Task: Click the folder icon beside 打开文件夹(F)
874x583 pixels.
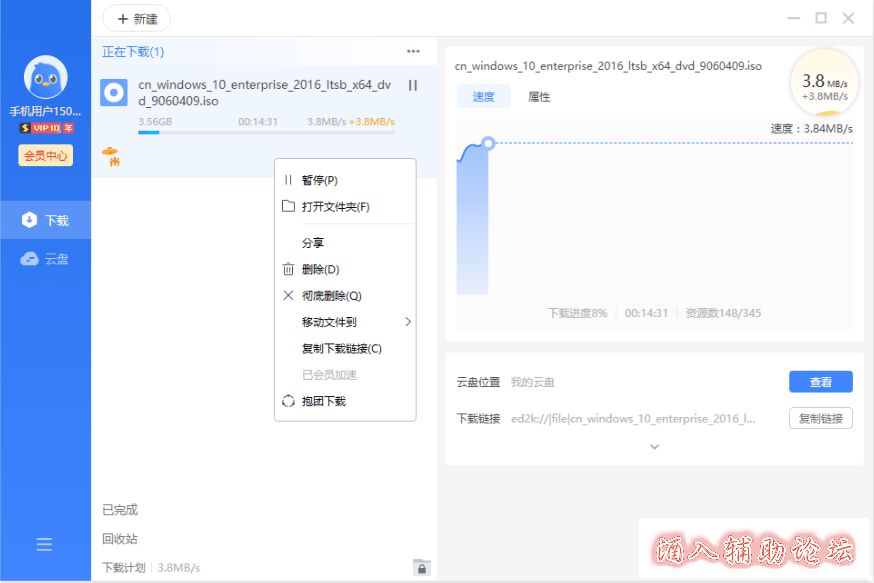Action: click(x=288, y=206)
